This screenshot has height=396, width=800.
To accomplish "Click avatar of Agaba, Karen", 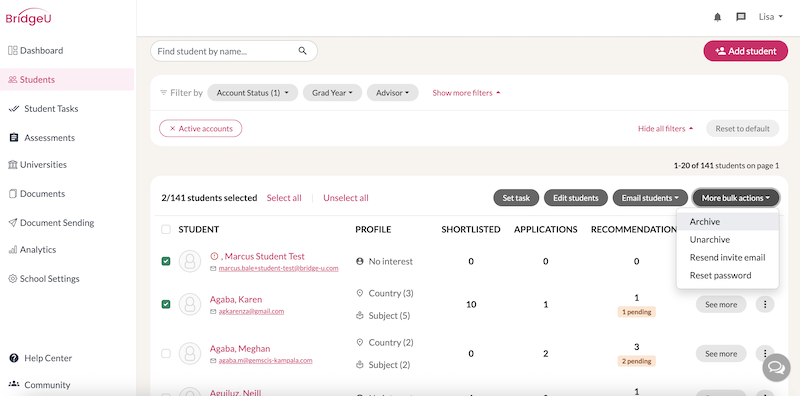I will tap(190, 304).
